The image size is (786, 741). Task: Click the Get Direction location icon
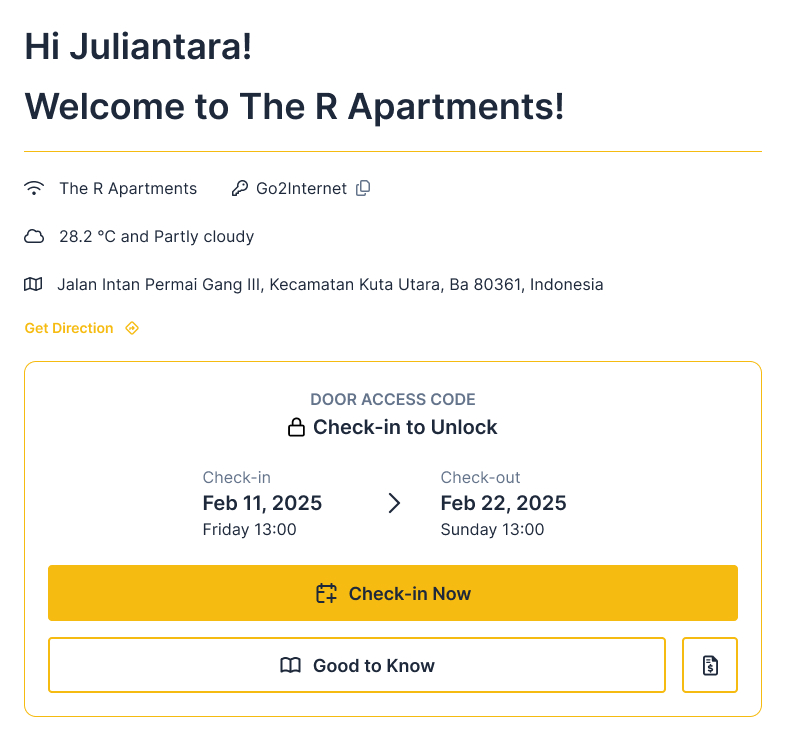click(x=131, y=328)
